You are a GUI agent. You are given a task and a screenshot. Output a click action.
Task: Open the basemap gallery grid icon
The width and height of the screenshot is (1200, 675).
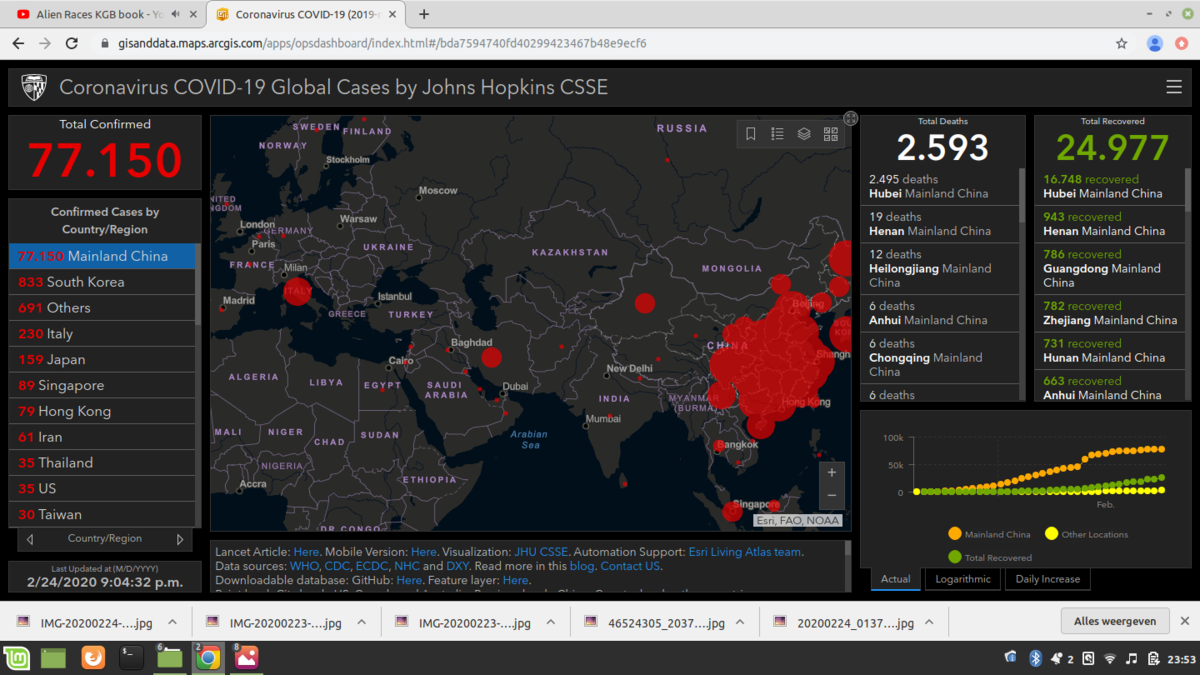831,134
